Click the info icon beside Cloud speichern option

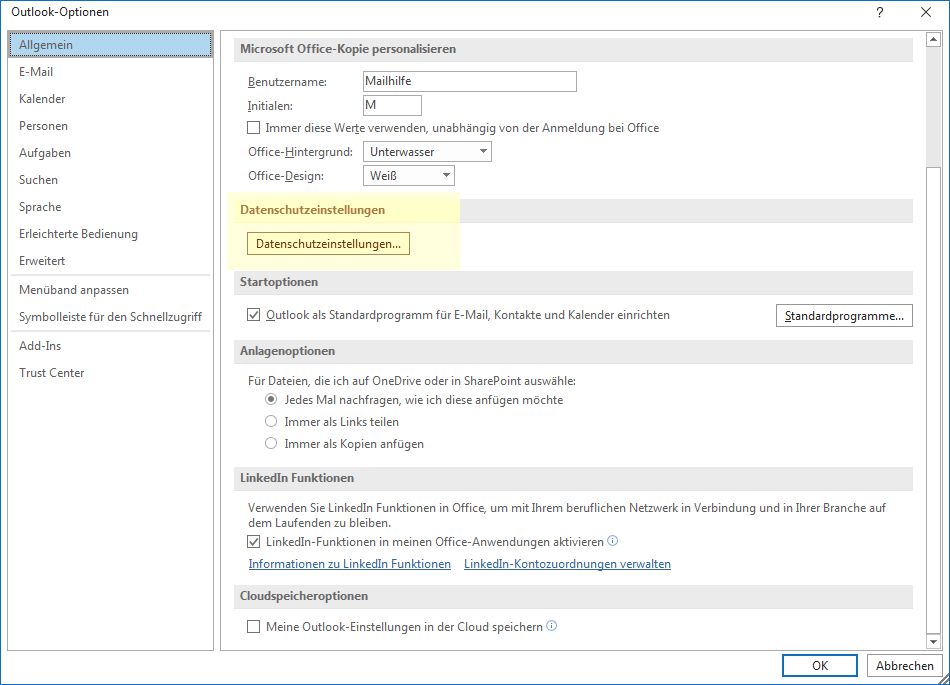point(551,626)
